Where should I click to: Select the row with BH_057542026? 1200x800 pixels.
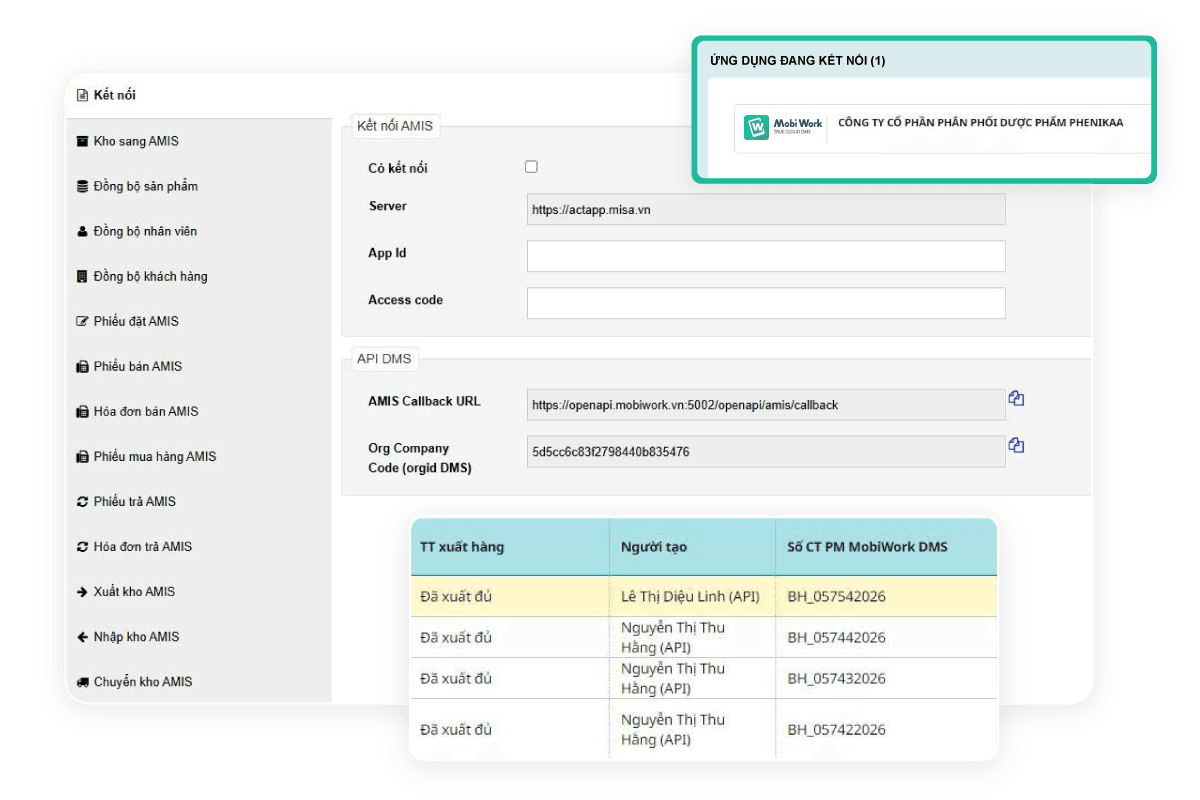703,597
